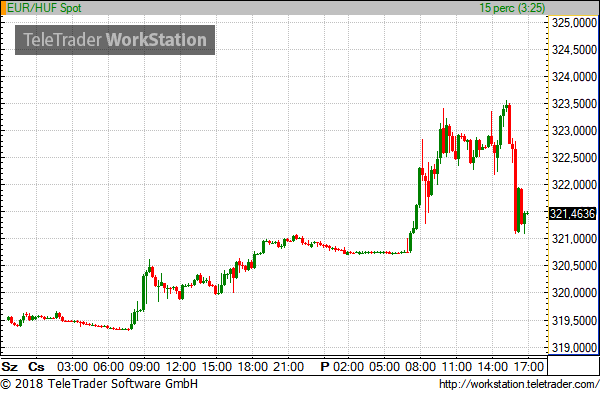Click the 08:00 time axis label
Viewport: 600px width, 393px height.
tap(420, 367)
